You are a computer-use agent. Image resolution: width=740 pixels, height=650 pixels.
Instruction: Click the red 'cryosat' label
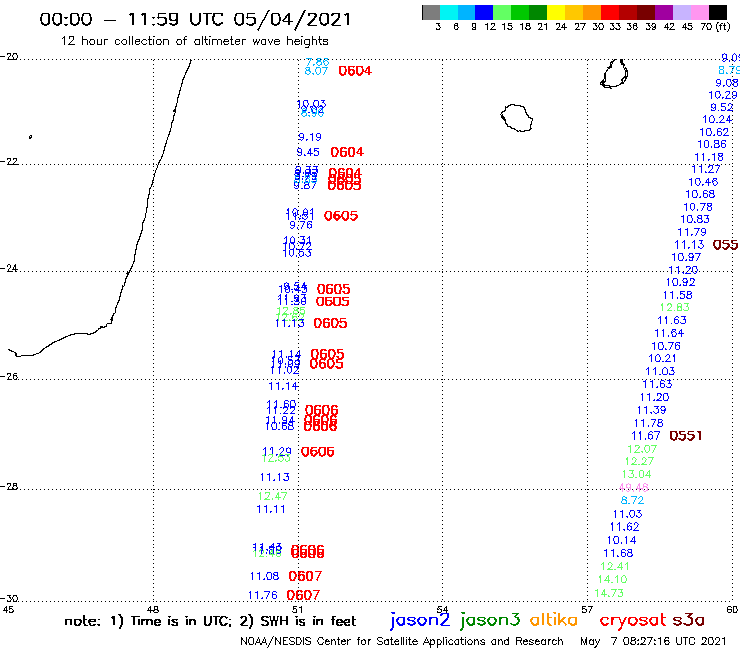632,619
